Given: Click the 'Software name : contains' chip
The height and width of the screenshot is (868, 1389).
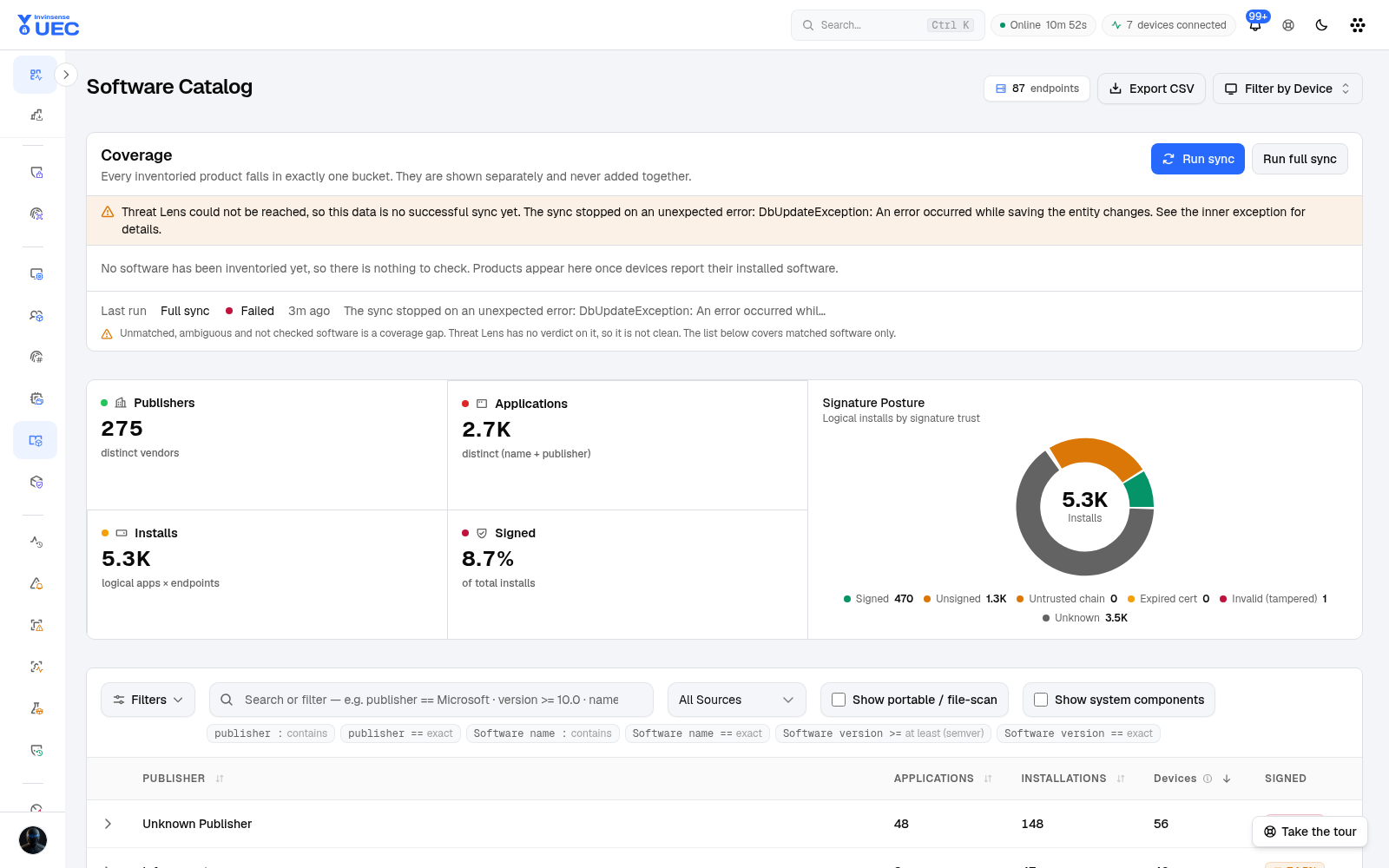Looking at the screenshot, I should pos(543,733).
